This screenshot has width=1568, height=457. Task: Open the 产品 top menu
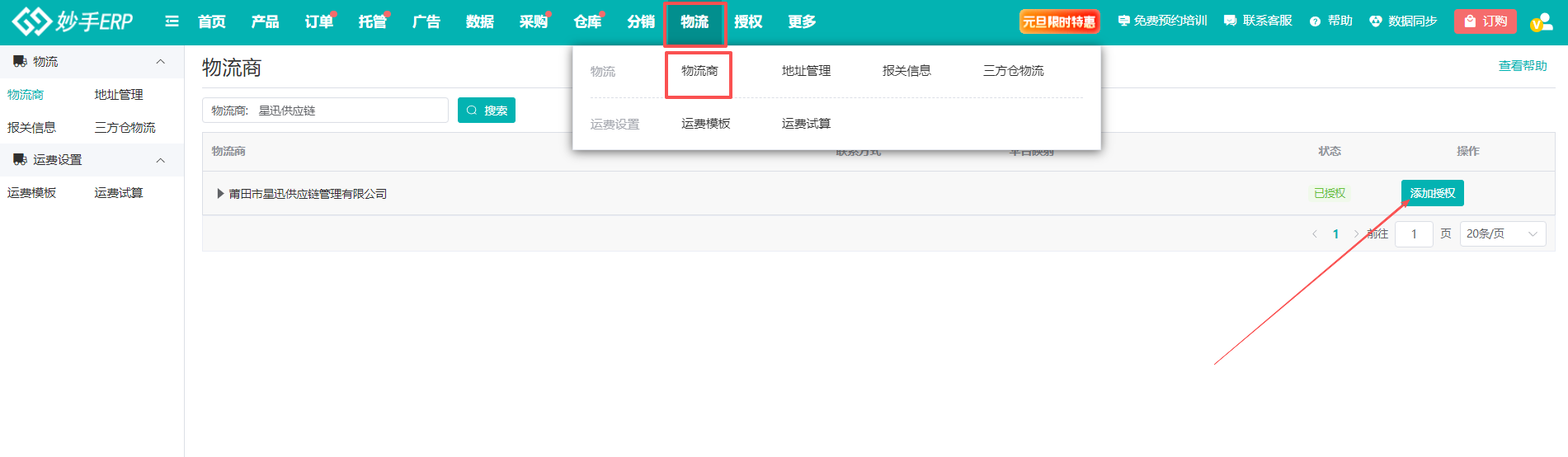click(x=266, y=21)
